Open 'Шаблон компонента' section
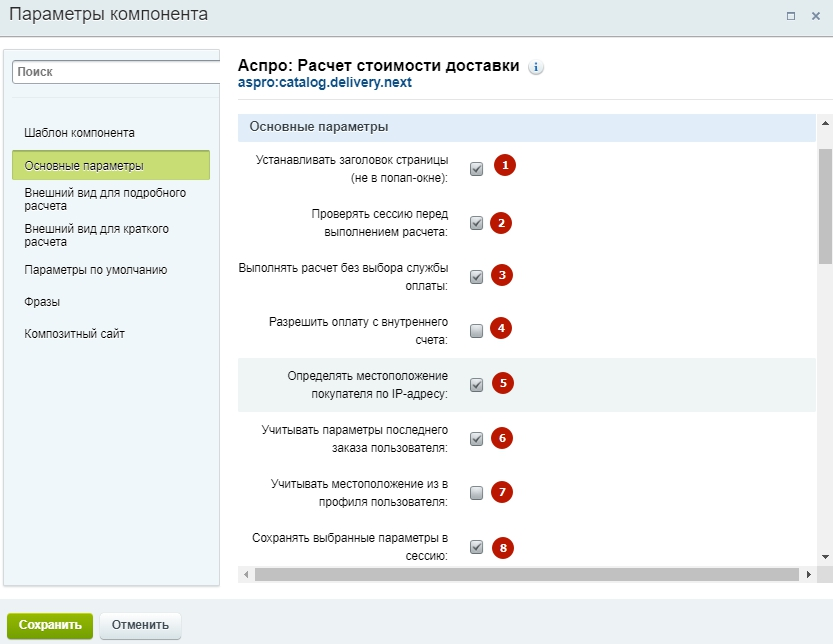This screenshot has width=833, height=644. [79, 133]
